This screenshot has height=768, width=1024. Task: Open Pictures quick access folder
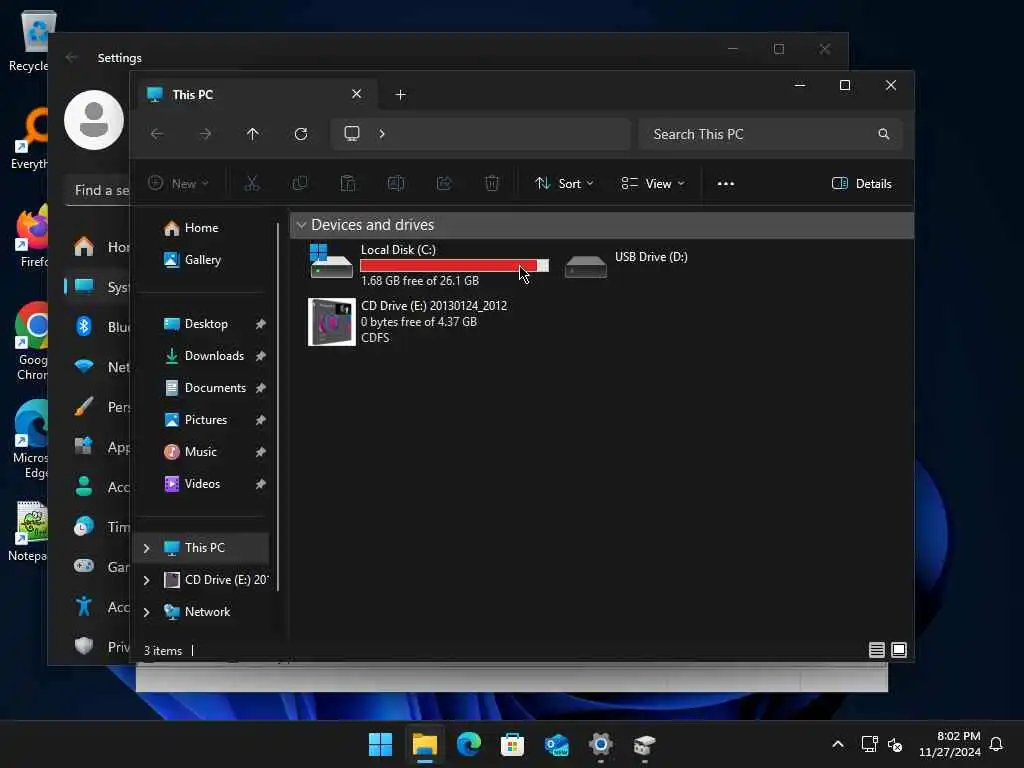(206, 420)
